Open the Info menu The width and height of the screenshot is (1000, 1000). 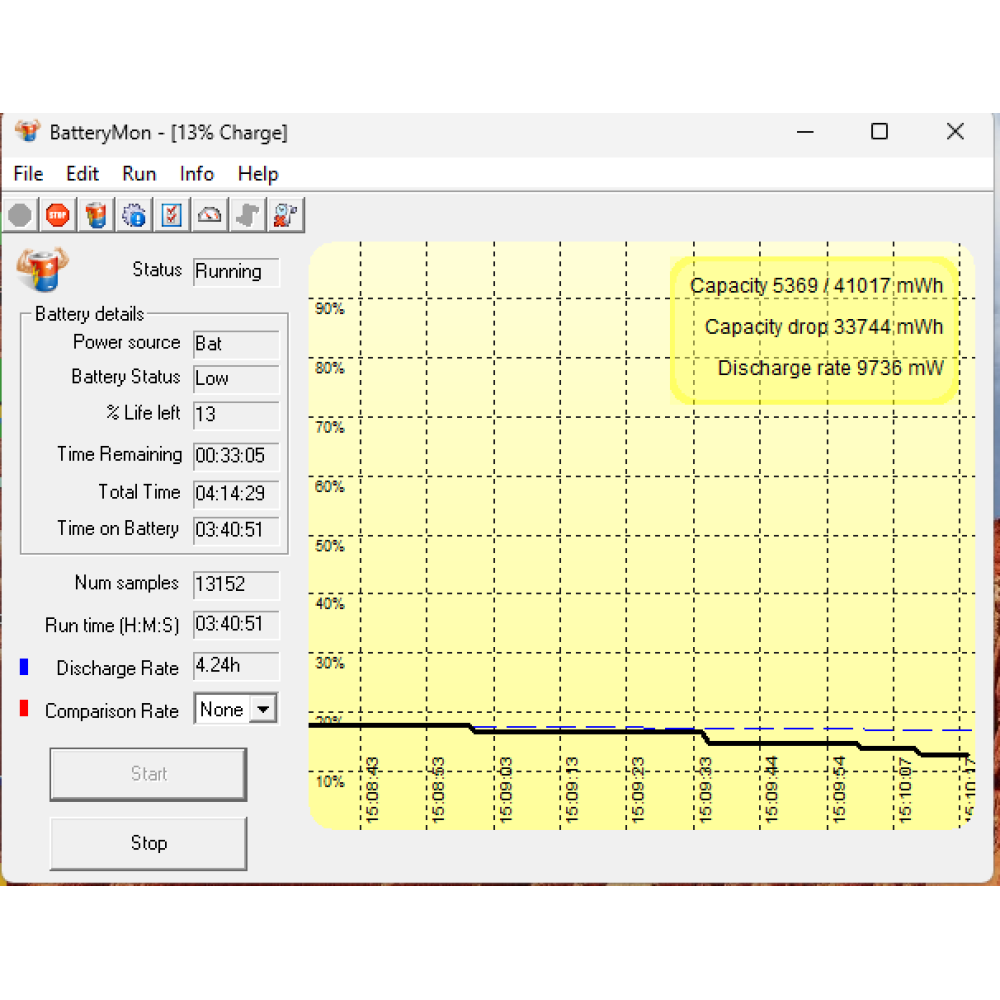coord(197,174)
